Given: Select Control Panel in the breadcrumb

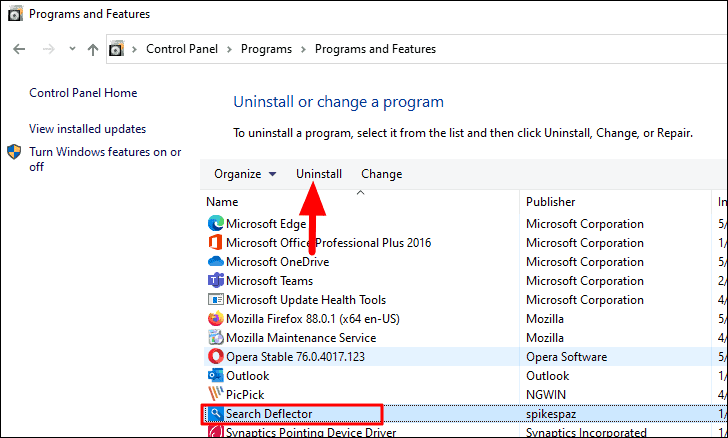Looking at the screenshot, I should [182, 49].
